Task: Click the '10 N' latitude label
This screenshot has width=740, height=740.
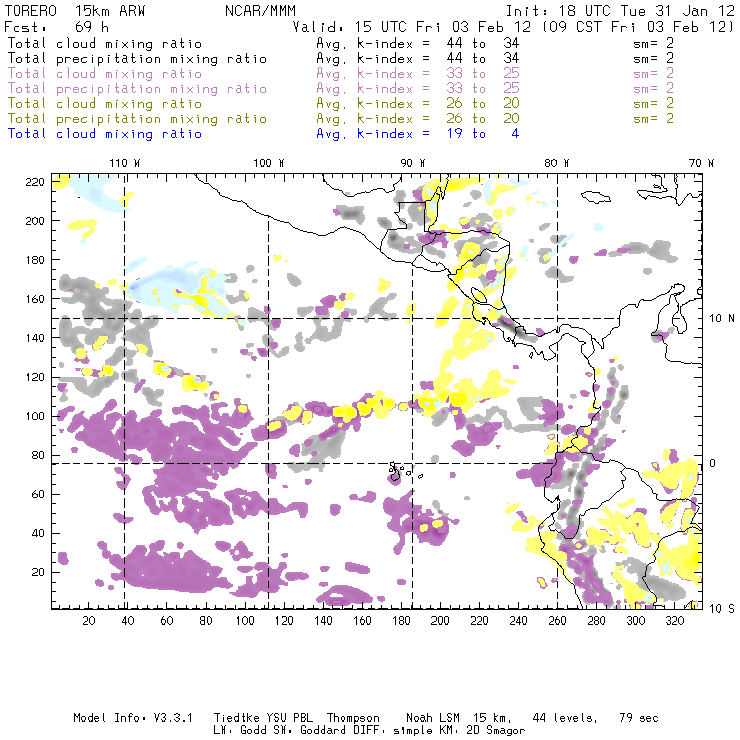Action: [722, 319]
